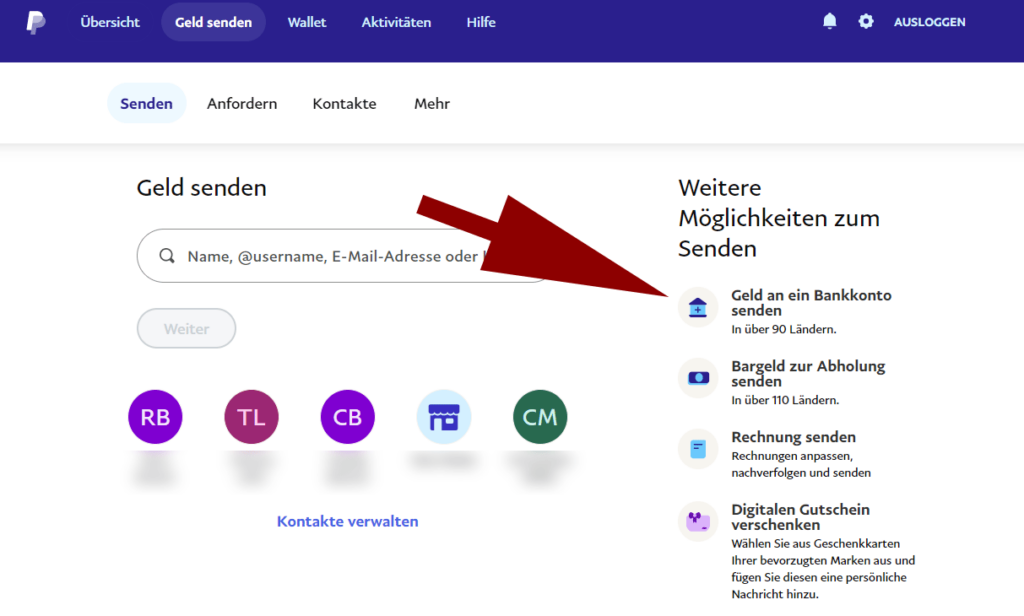The width and height of the screenshot is (1024, 616).
Task: Click the digital gift card icon
Action: tap(698, 521)
